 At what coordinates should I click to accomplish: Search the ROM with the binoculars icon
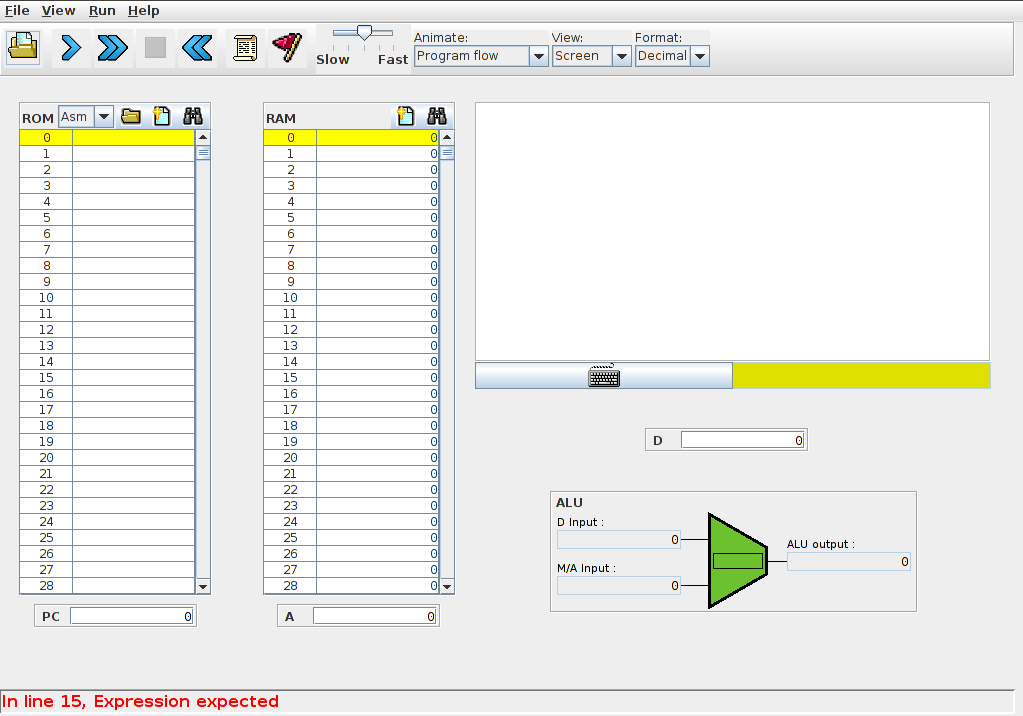pyautogui.click(x=193, y=117)
